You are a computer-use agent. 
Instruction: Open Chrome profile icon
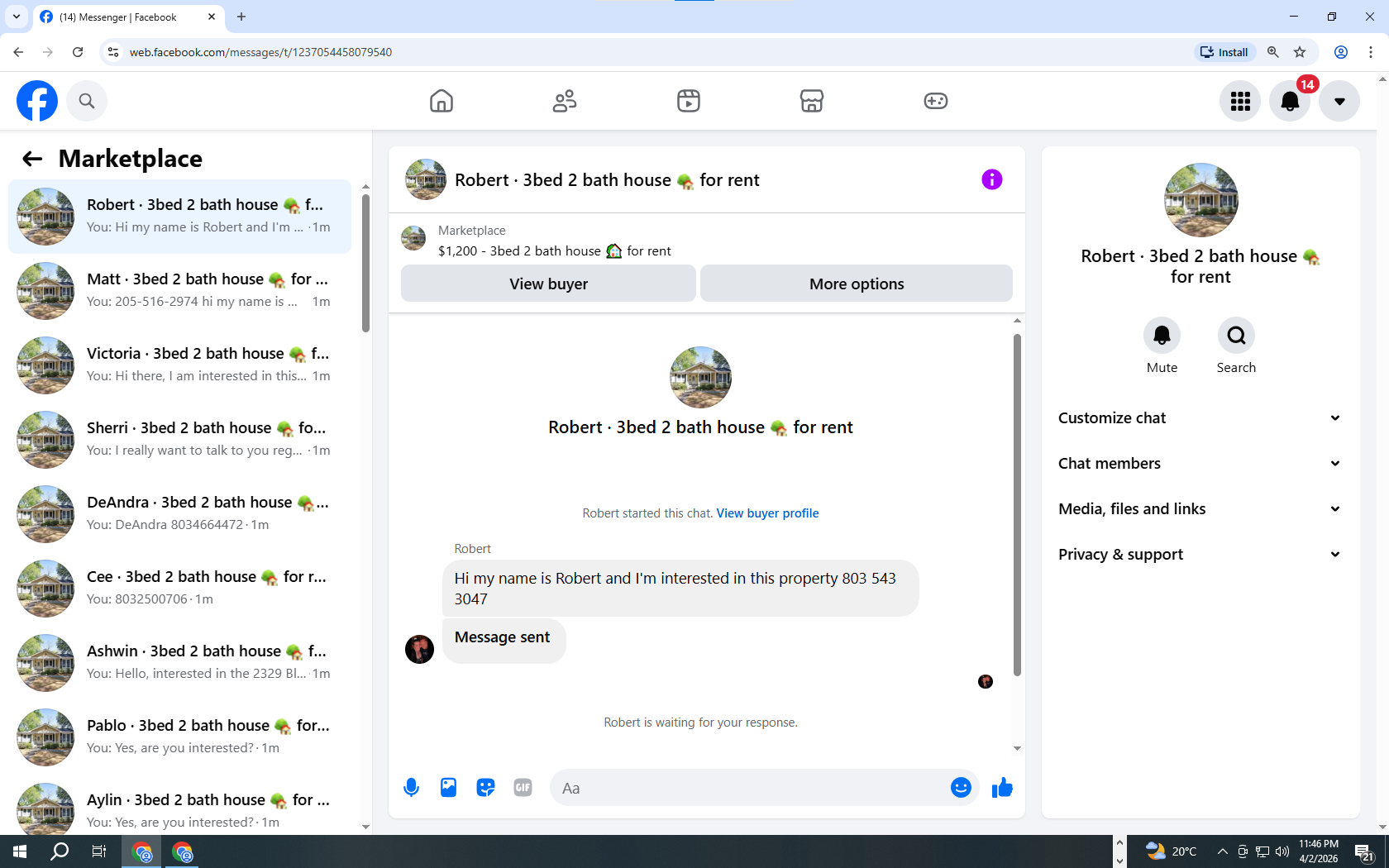tap(1341, 52)
